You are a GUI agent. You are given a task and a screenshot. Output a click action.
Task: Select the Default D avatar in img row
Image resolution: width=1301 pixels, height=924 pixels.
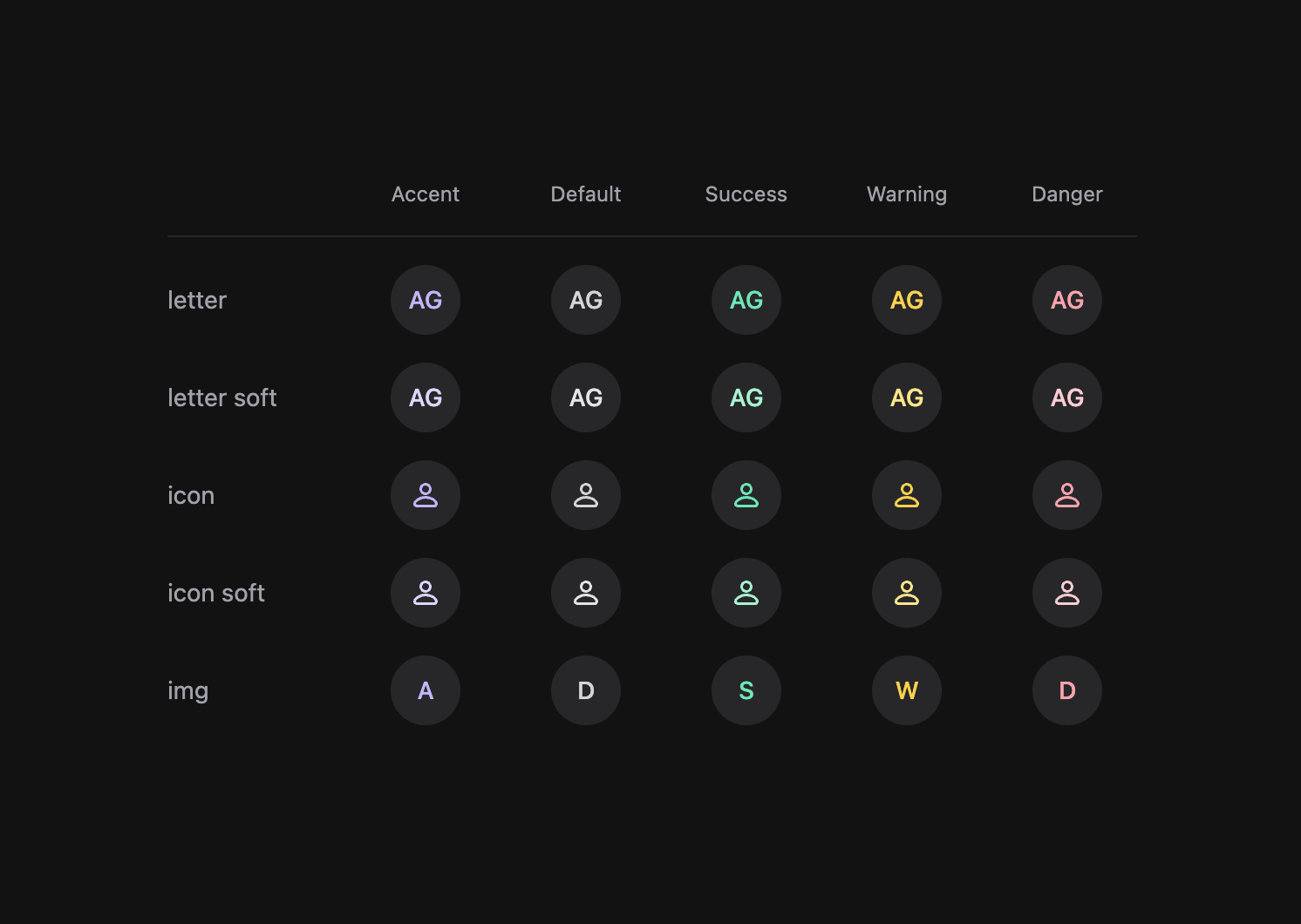586,690
